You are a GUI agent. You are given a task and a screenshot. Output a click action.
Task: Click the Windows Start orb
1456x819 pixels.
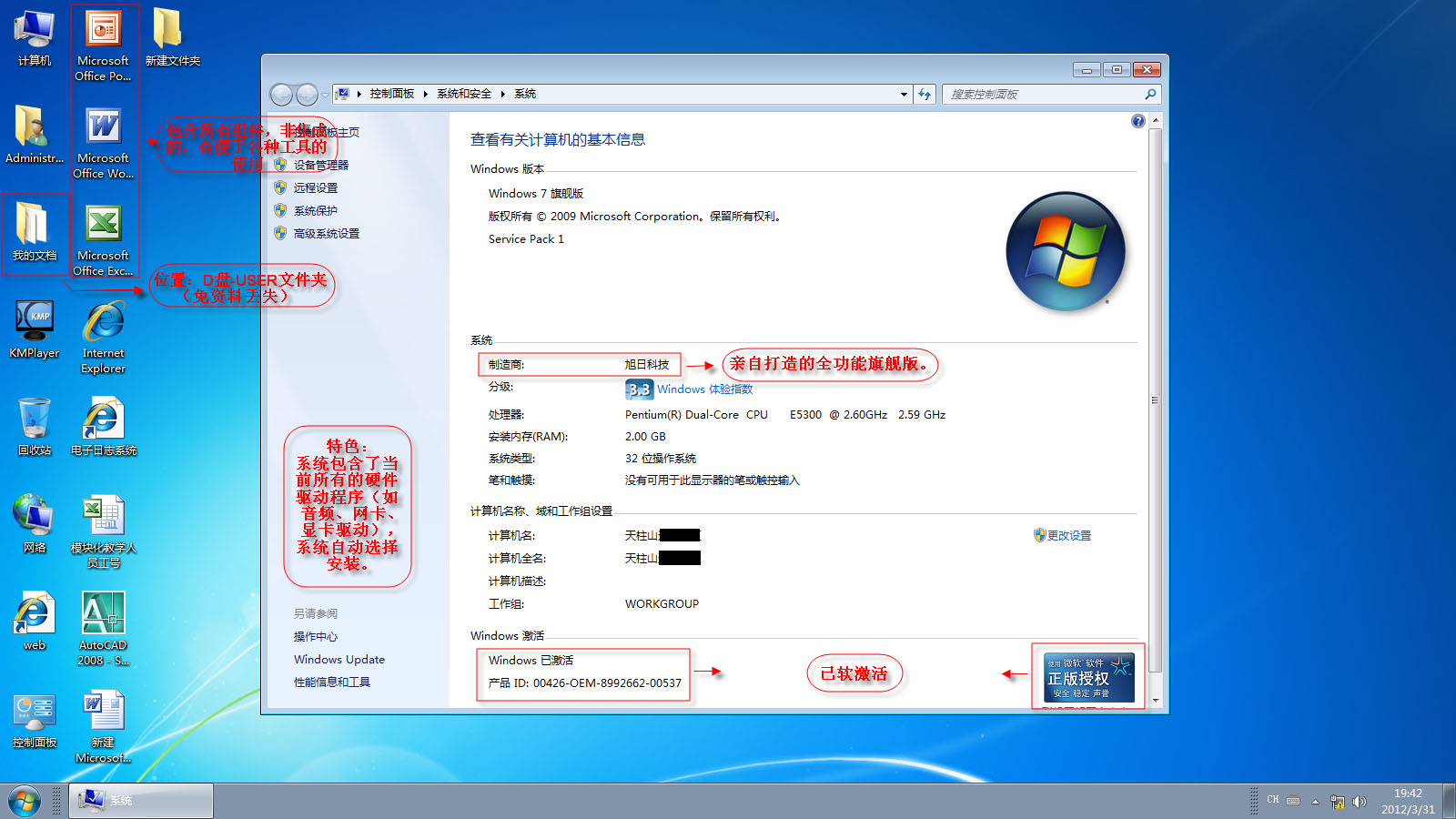click(25, 802)
